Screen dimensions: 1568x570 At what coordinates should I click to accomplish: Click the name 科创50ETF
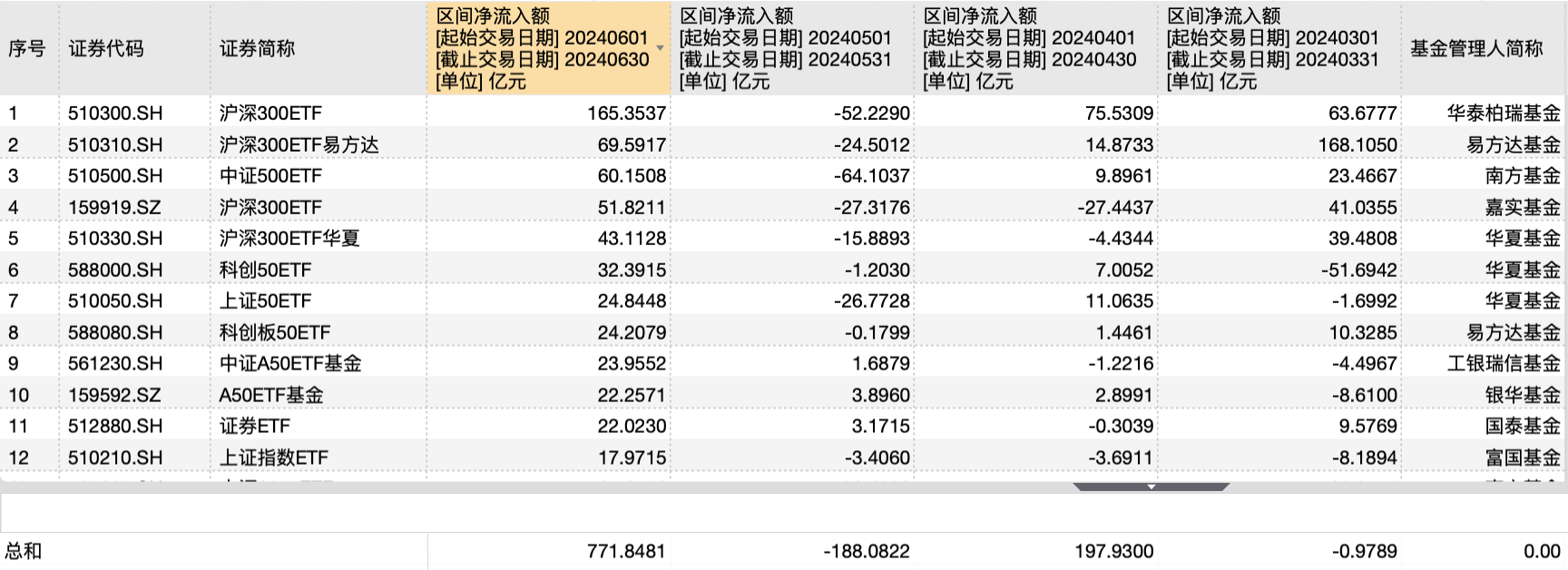click(265, 270)
